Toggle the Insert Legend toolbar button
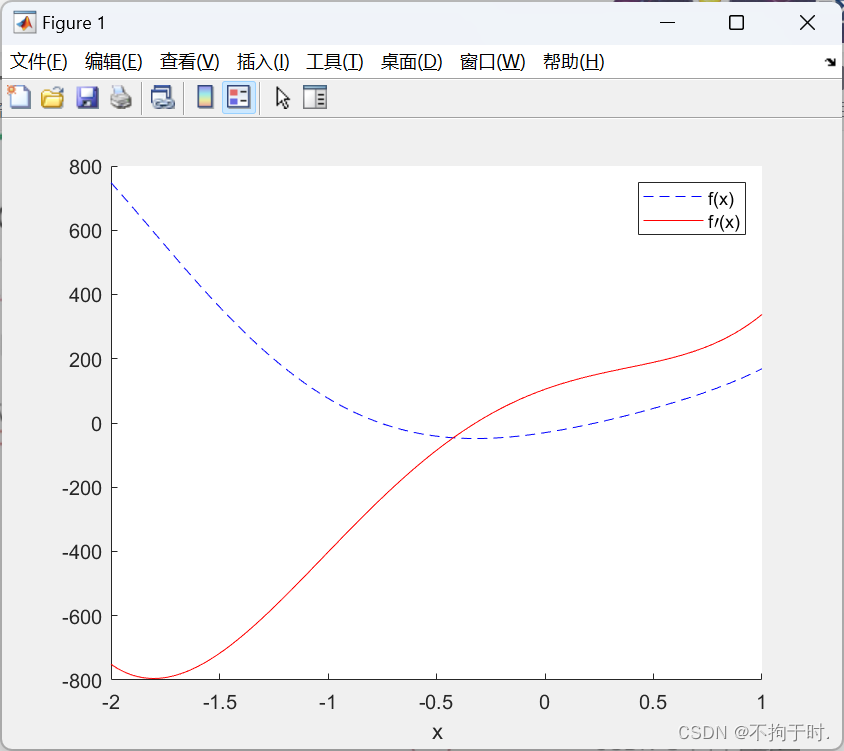The height and width of the screenshot is (751, 844). click(x=238, y=97)
